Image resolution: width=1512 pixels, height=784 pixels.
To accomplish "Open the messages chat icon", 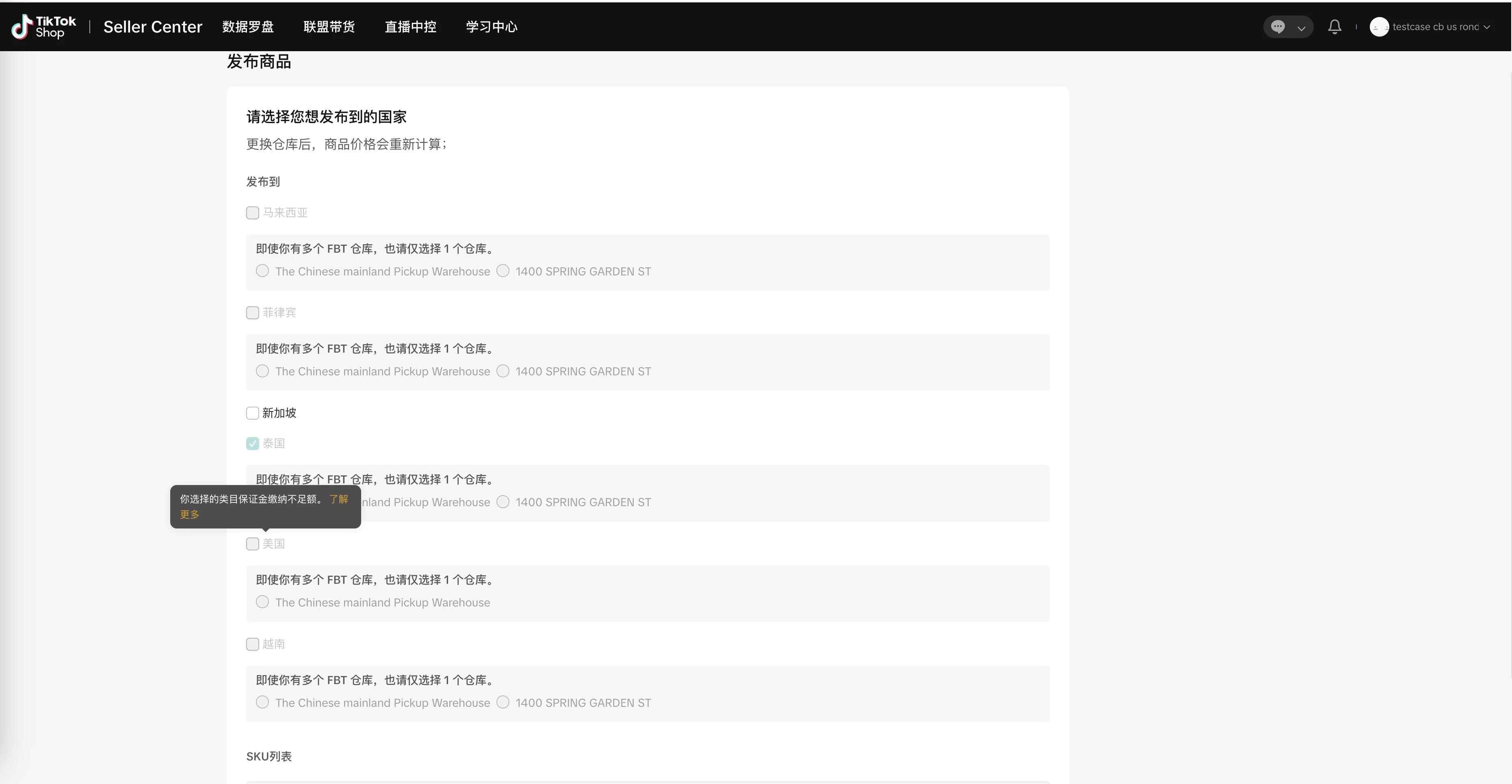I will (1277, 26).
